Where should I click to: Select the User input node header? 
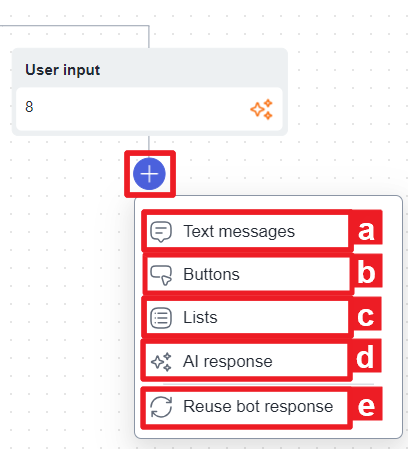coord(150,69)
